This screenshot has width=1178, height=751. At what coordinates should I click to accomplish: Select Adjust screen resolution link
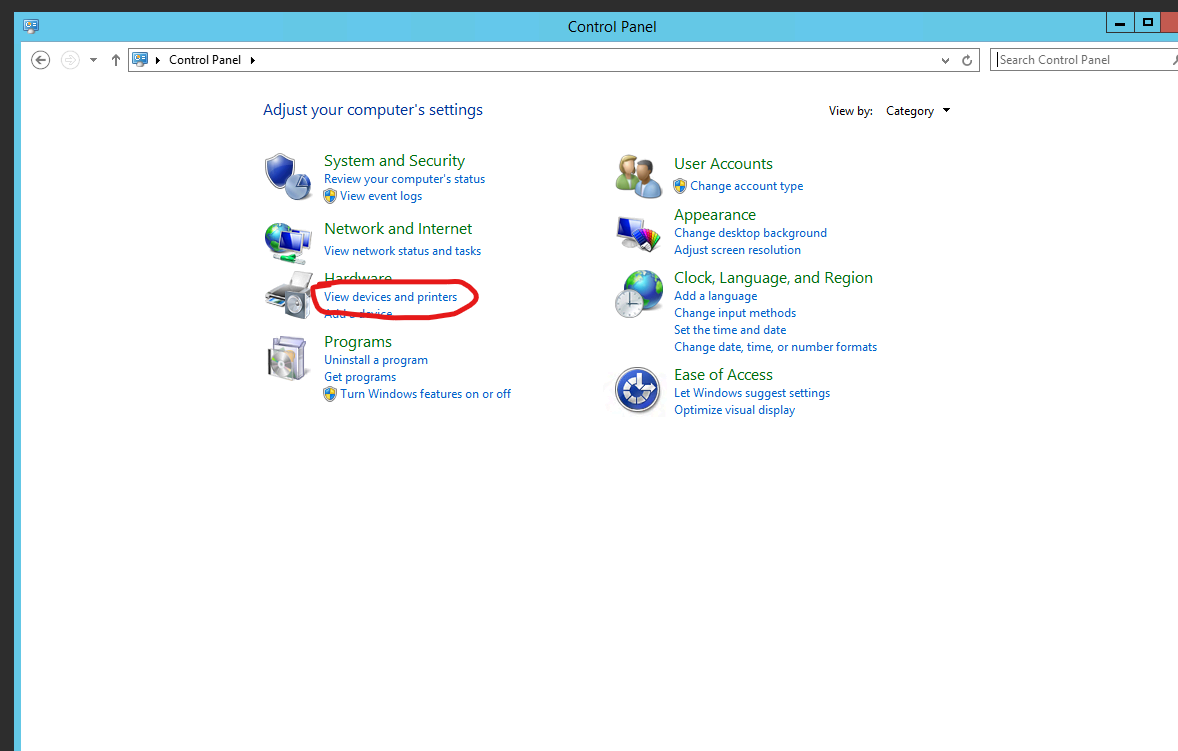click(737, 250)
